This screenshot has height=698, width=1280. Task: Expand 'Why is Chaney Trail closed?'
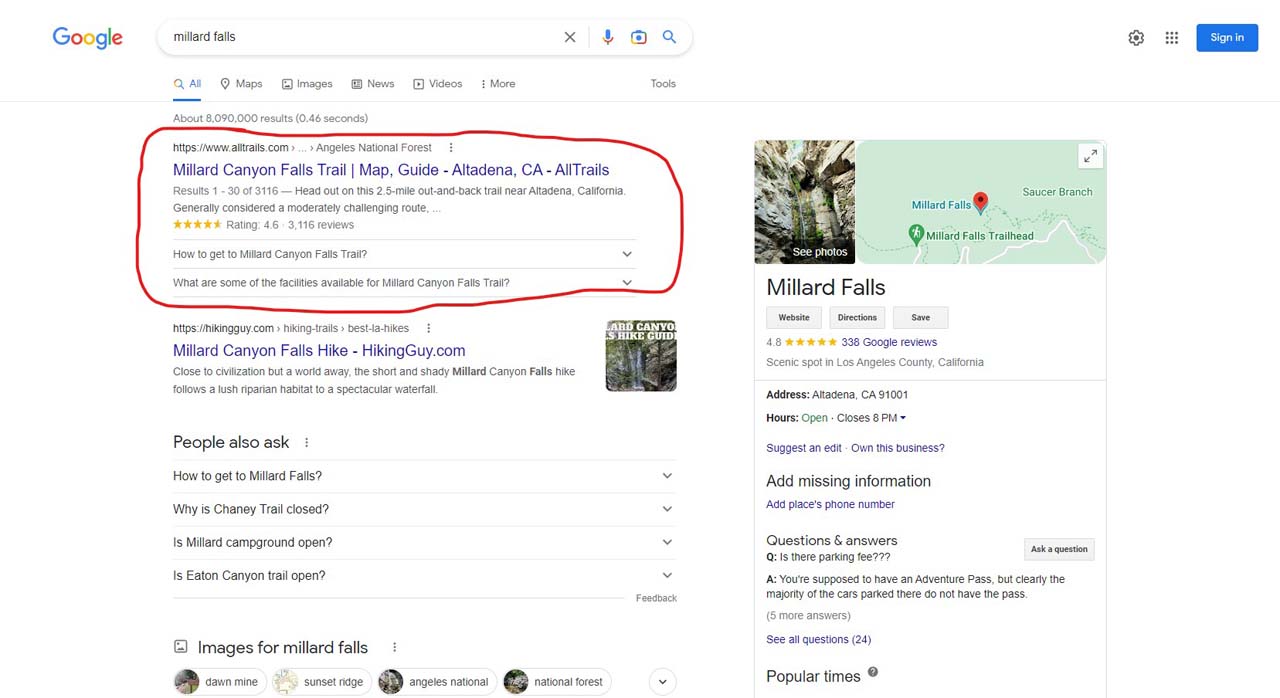point(424,509)
